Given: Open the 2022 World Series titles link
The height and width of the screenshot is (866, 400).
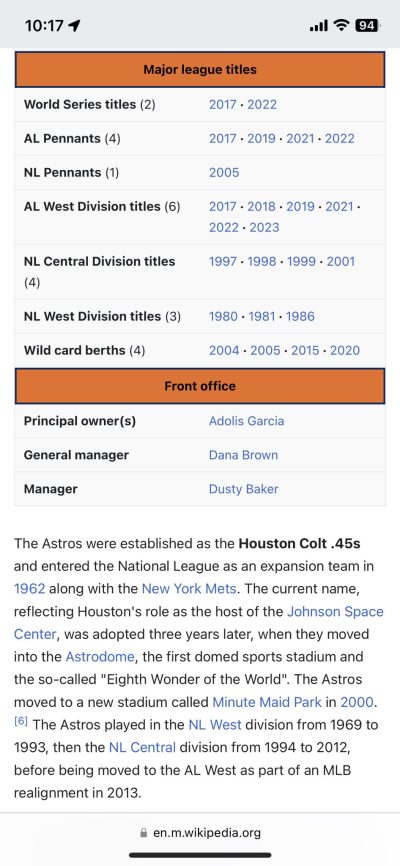Looking at the screenshot, I should tap(262, 104).
